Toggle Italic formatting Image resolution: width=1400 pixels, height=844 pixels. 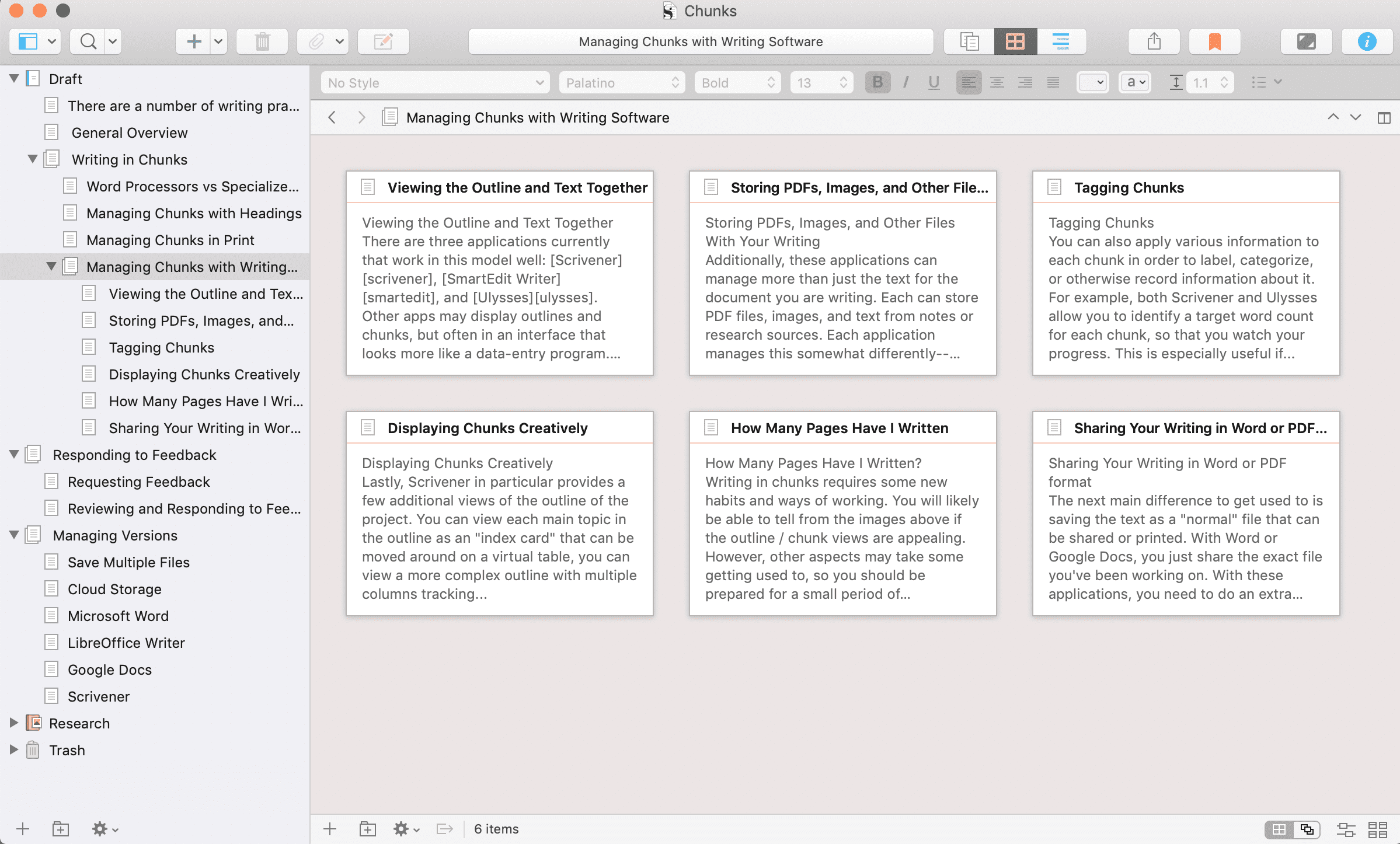coord(906,82)
